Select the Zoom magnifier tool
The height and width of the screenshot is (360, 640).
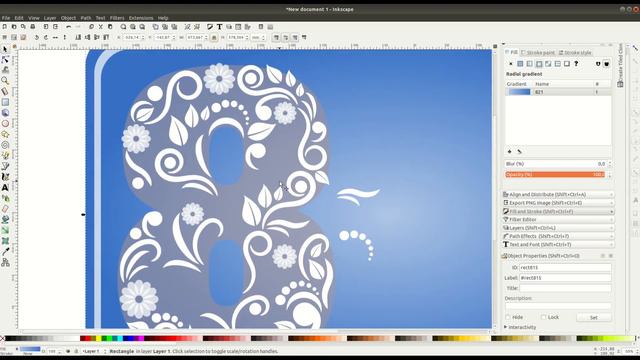[5, 81]
